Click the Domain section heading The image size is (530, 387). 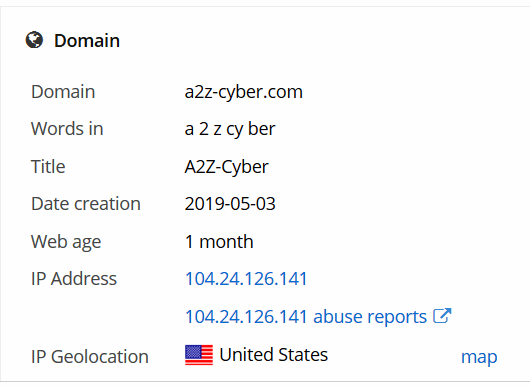click(87, 41)
